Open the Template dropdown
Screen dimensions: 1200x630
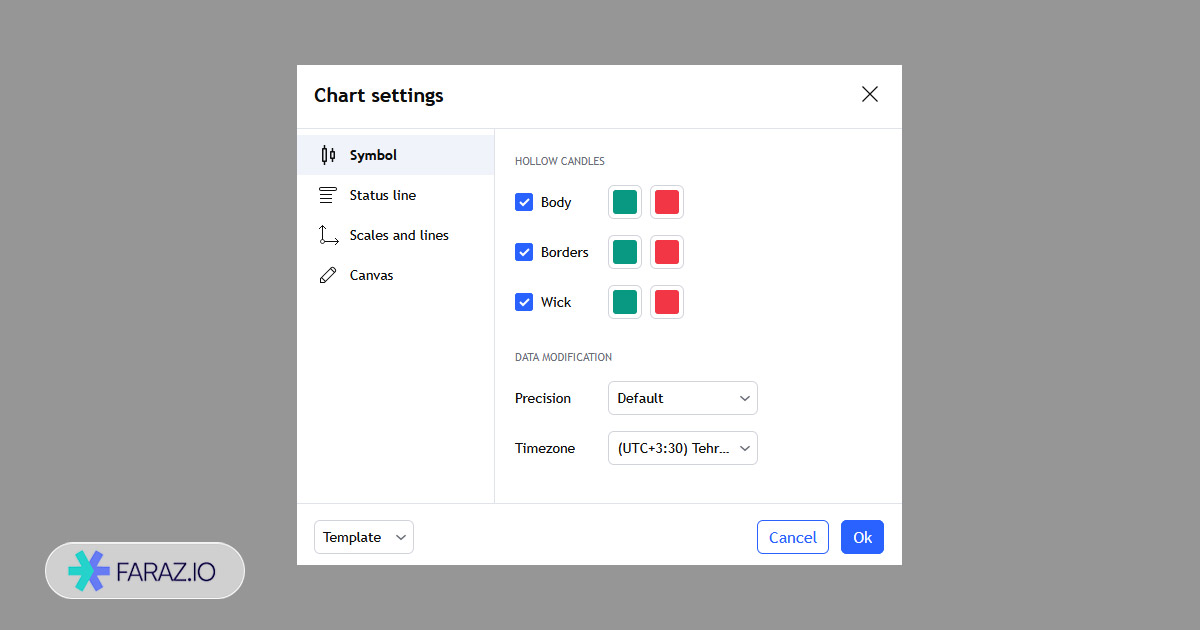(364, 537)
